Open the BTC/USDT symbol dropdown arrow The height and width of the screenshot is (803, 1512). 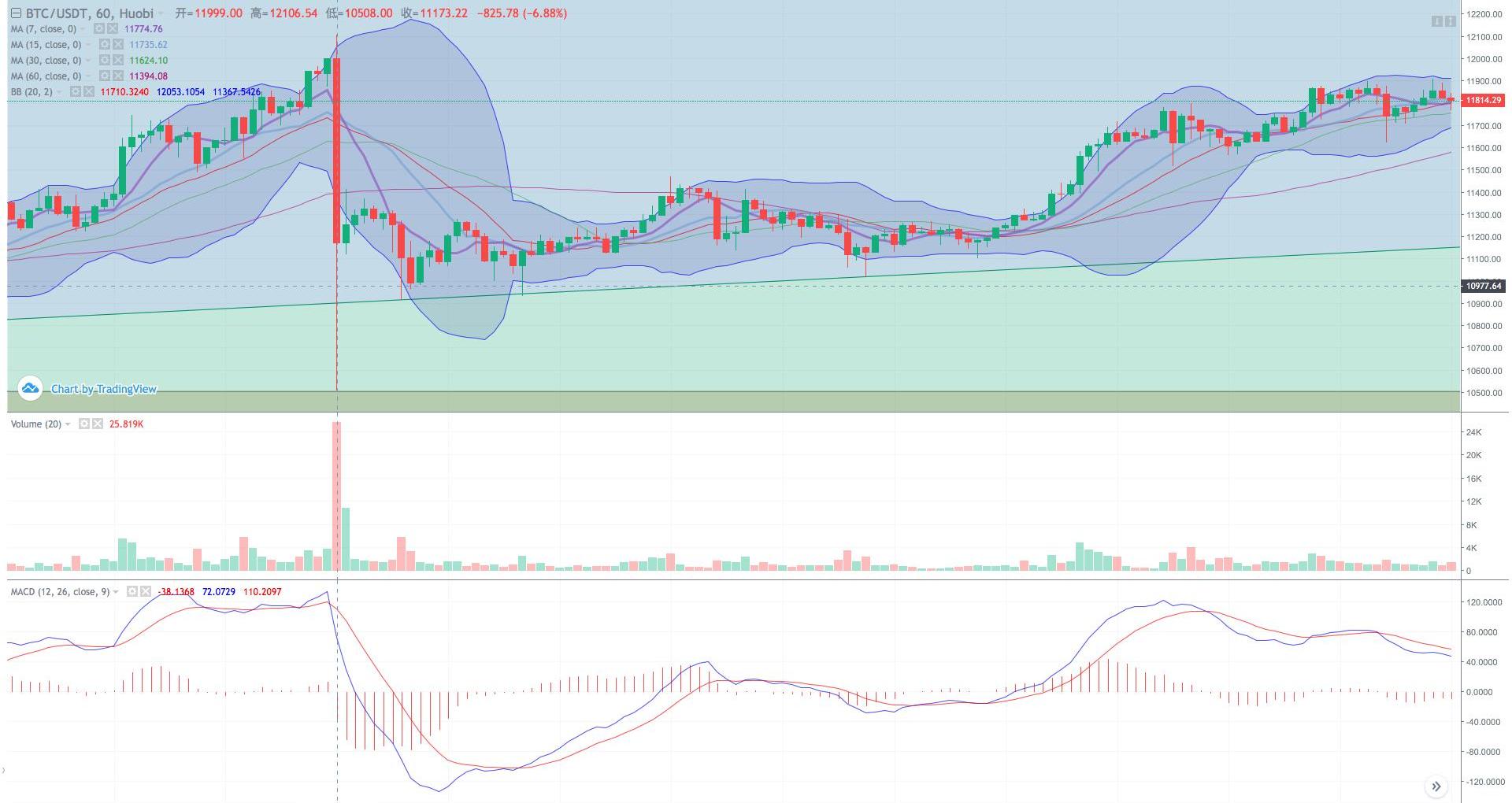(161, 13)
